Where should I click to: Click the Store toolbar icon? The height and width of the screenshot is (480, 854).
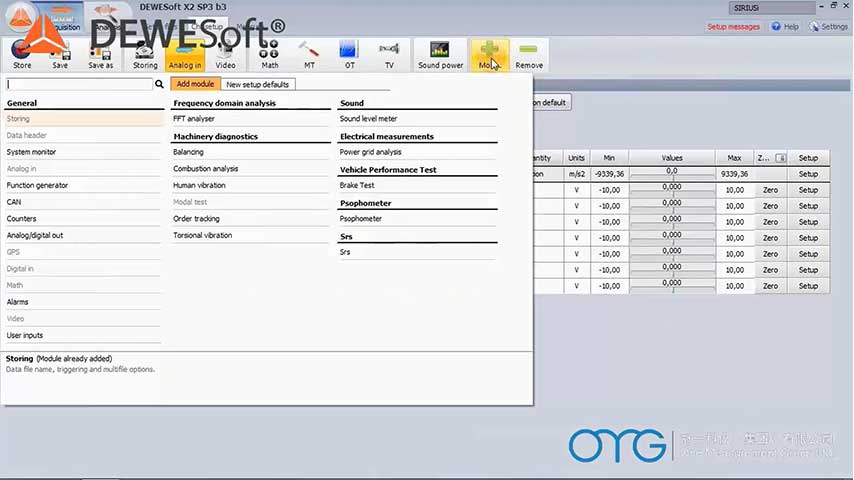click(x=22, y=54)
